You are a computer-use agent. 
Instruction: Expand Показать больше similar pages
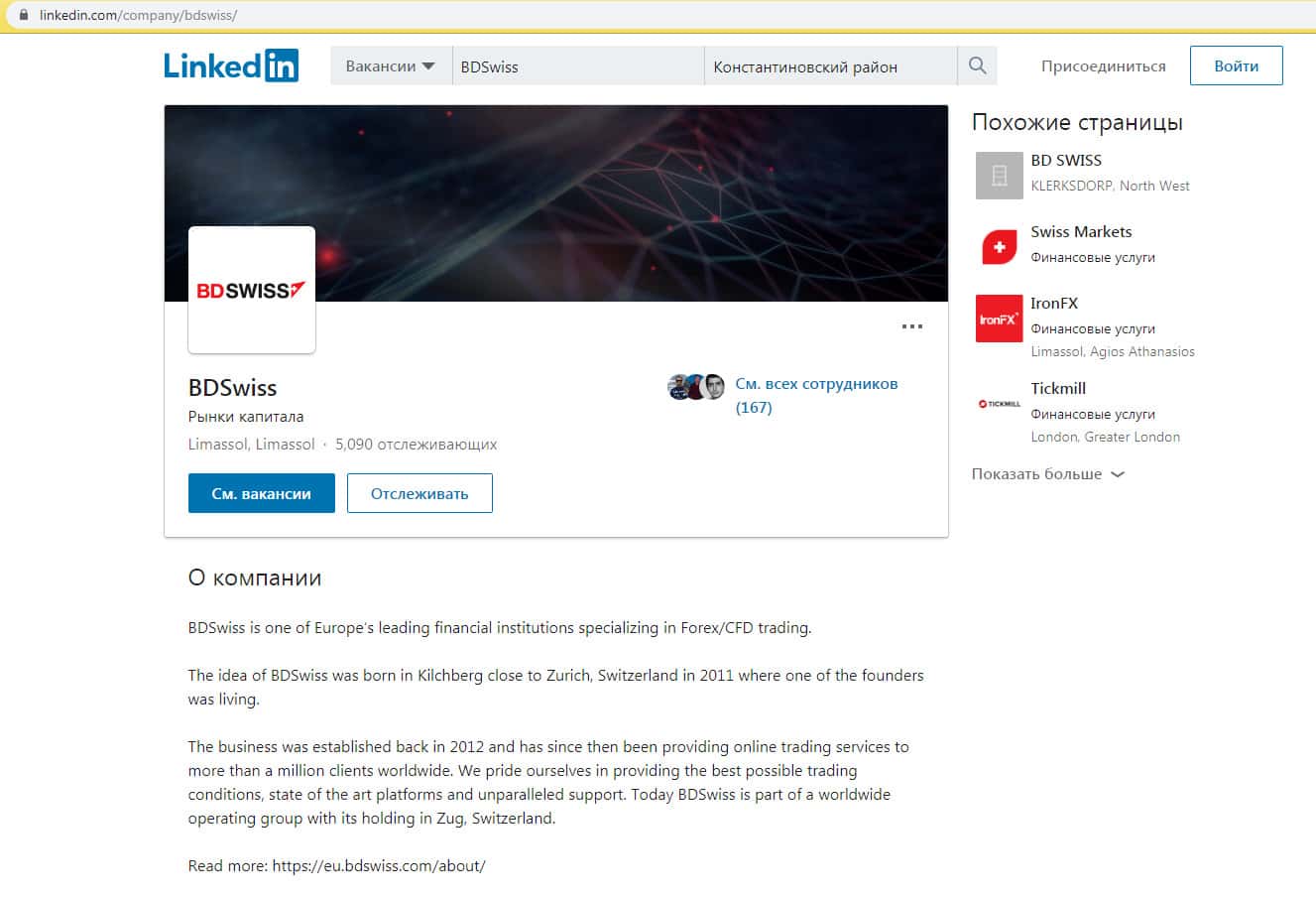(1048, 474)
